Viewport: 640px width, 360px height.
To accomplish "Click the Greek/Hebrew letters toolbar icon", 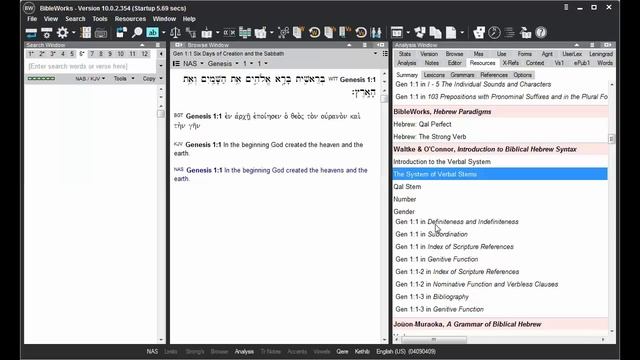I will click(229, 32).
